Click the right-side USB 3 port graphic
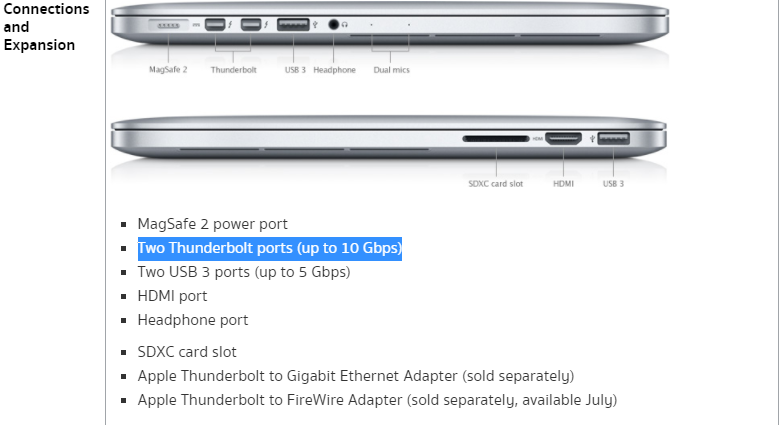 point(614,138)
